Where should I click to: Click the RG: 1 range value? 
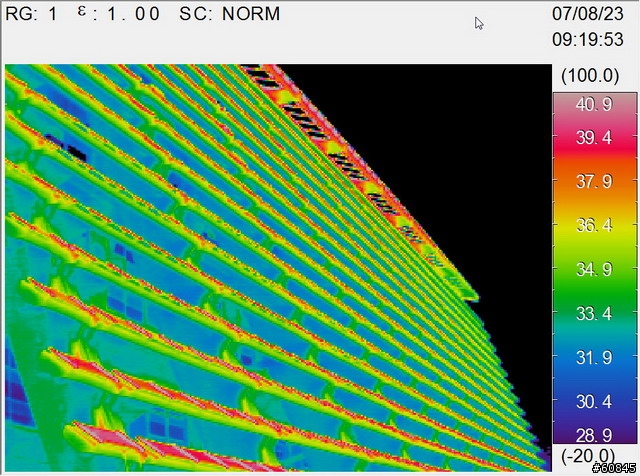pyautogui.click(x=31, y=14)
